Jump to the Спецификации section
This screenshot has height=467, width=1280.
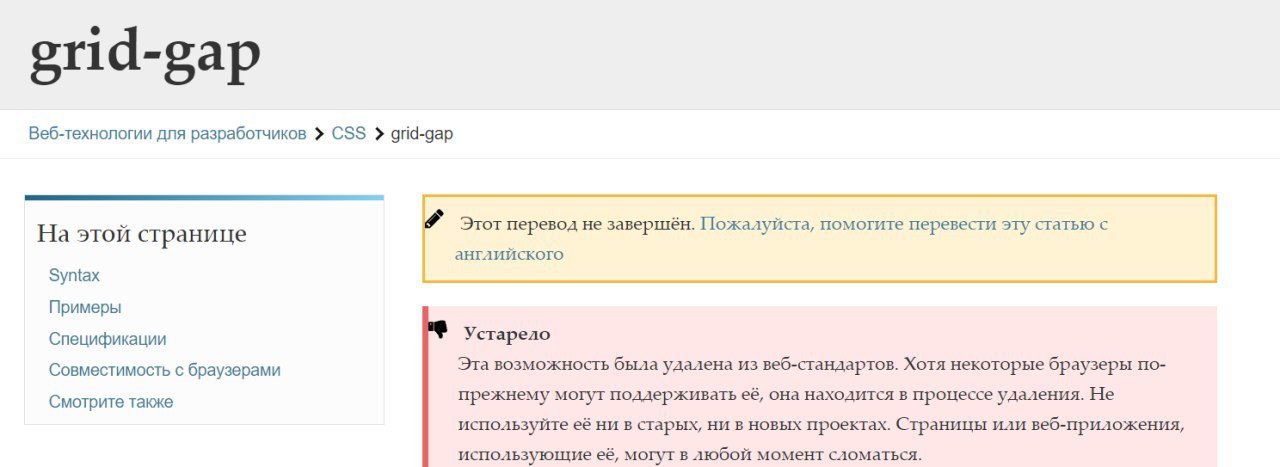click(107, 339)
